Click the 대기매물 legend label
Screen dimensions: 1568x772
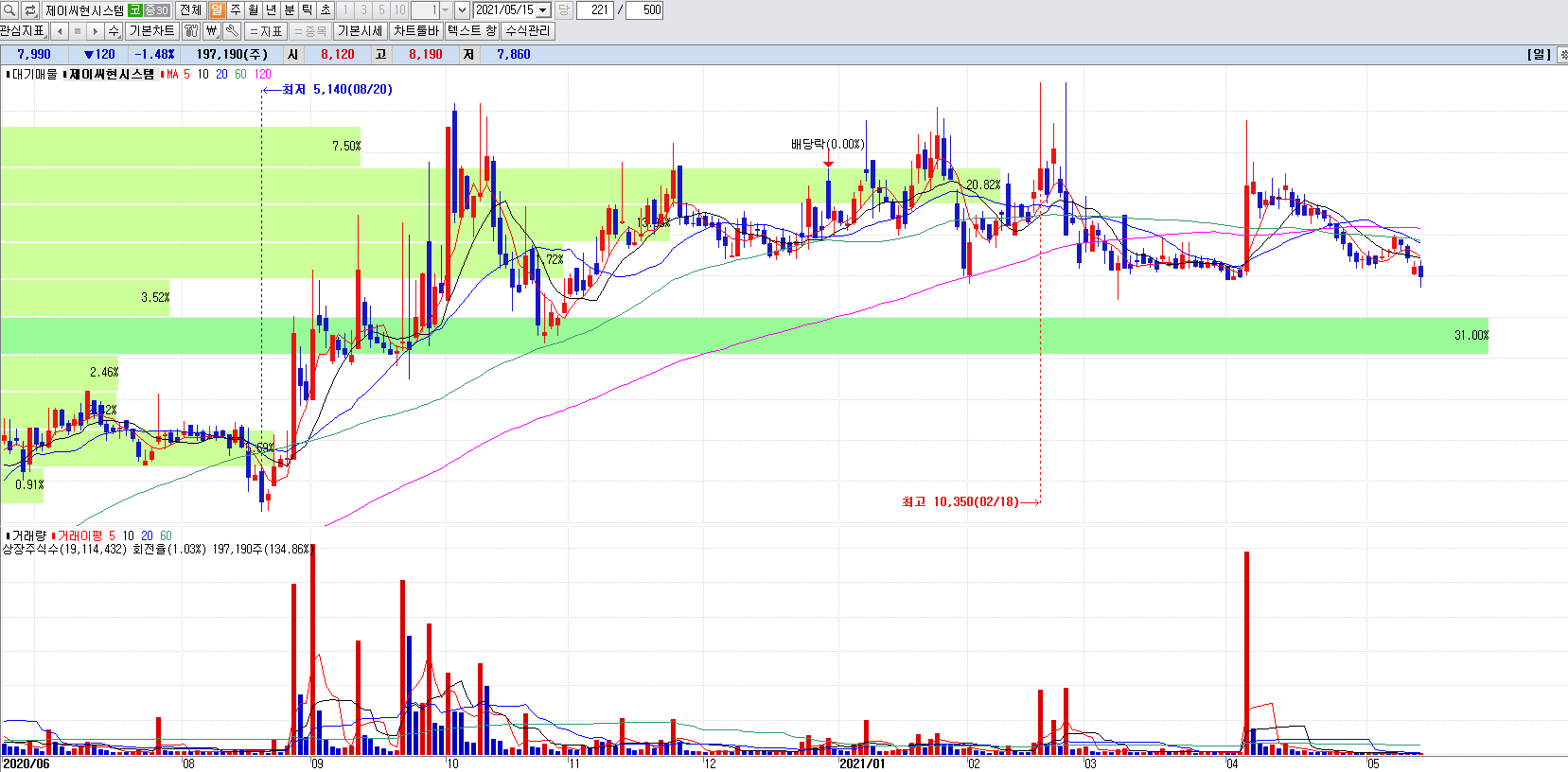[x=34, y=74]
